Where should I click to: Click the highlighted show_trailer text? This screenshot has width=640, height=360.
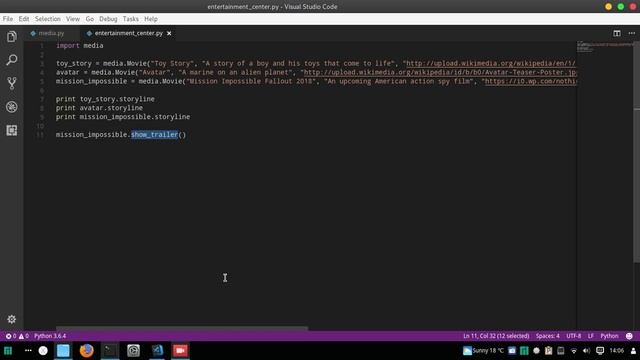click(154, 134)
